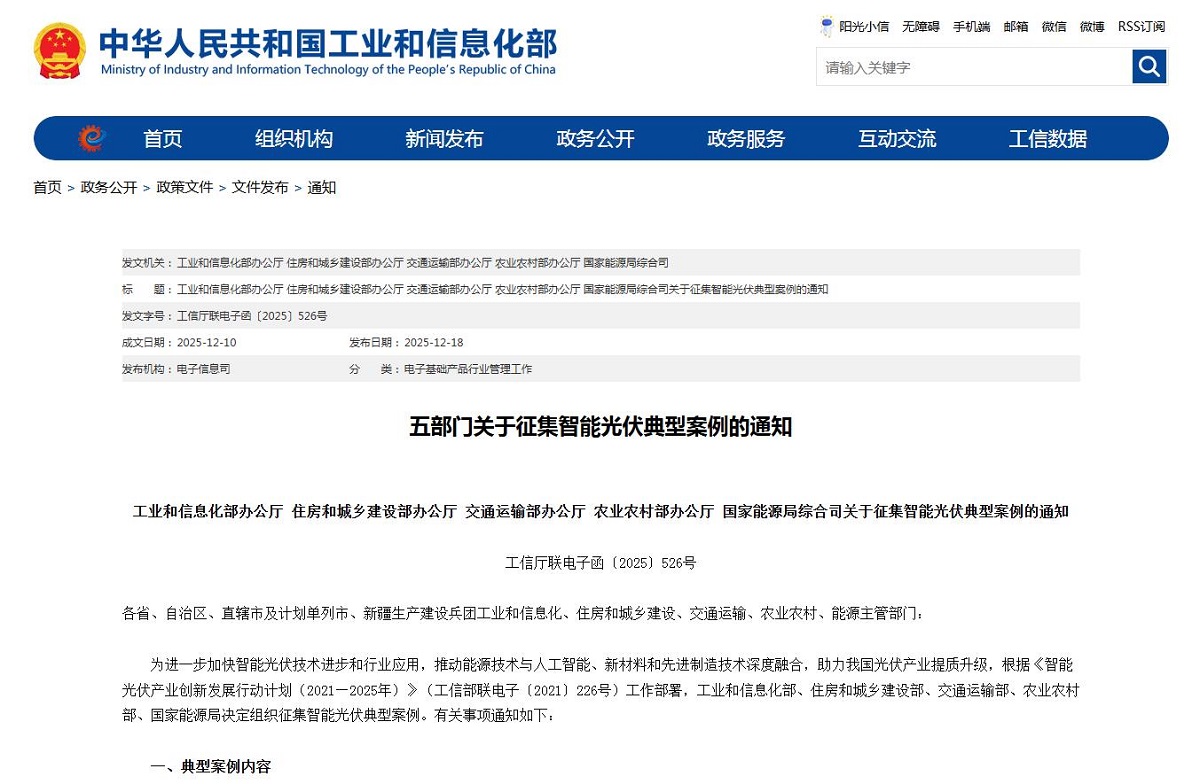Click the search magnifier icon
Screen dimensions: 1200x784
(x=1148, y=66)
